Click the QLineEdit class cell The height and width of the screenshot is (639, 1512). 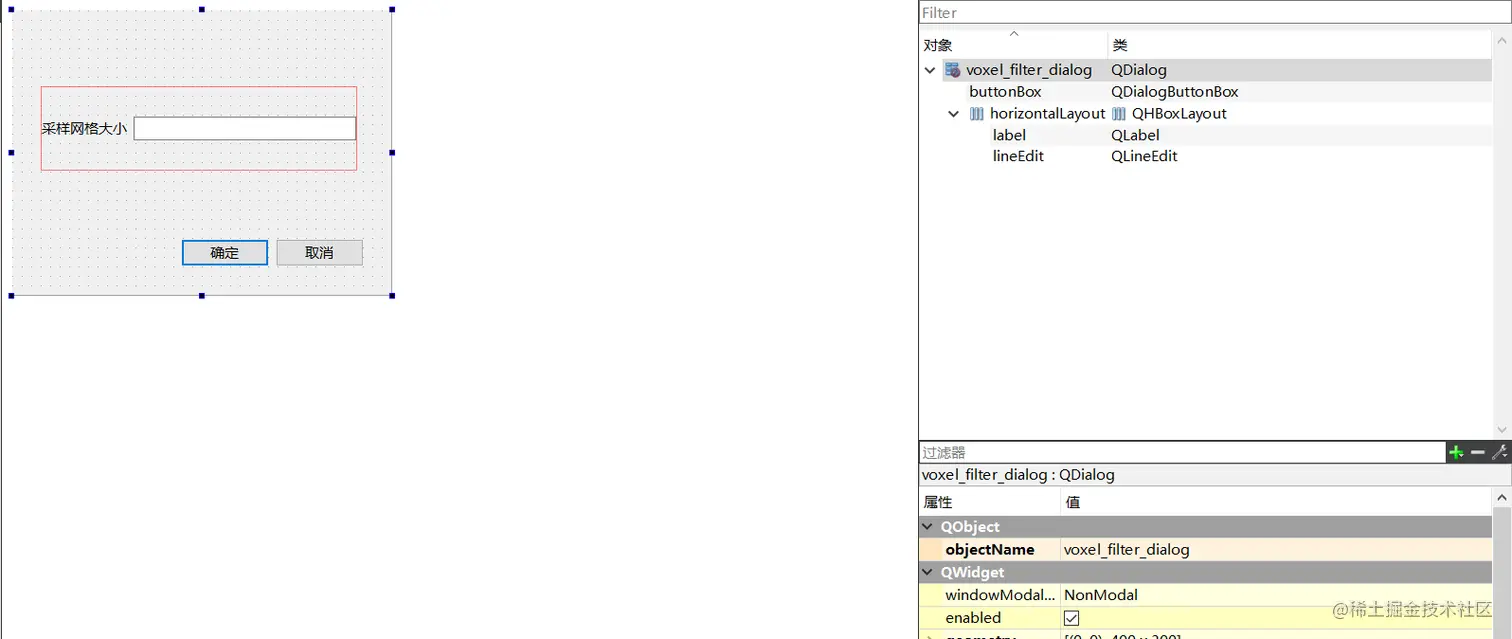click(1144, 156)
